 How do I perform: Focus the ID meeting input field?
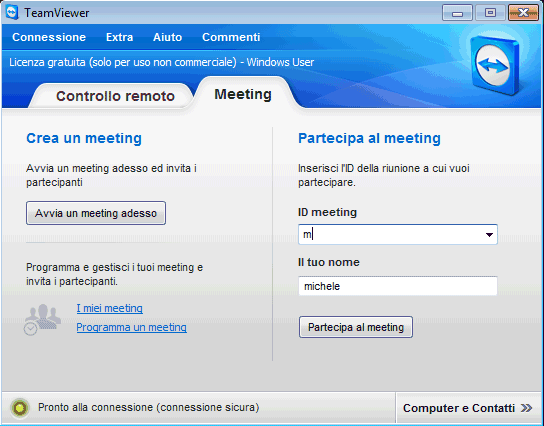coord(391,235)
